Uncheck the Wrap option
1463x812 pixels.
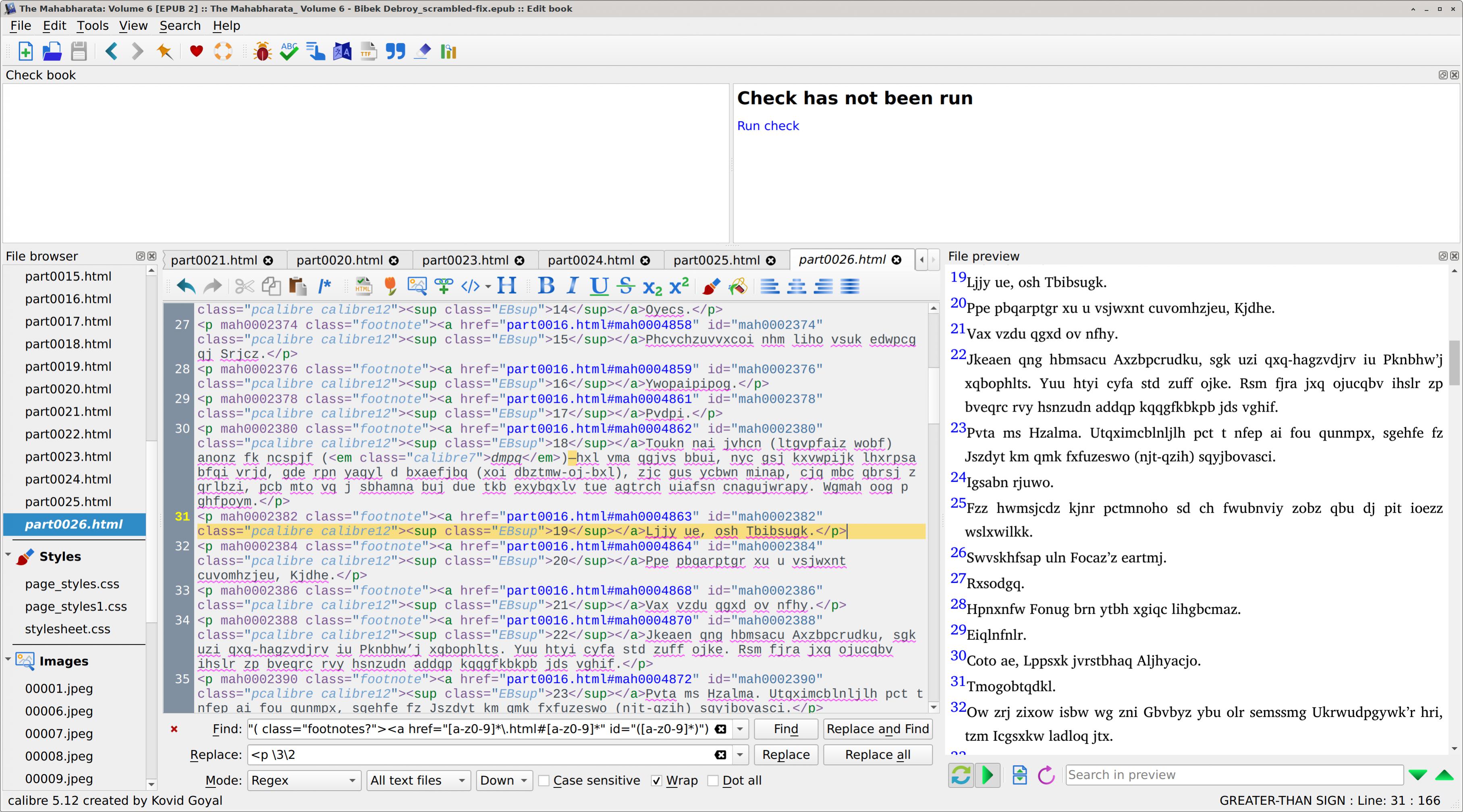pyautogui.click(x=656, y=781)
